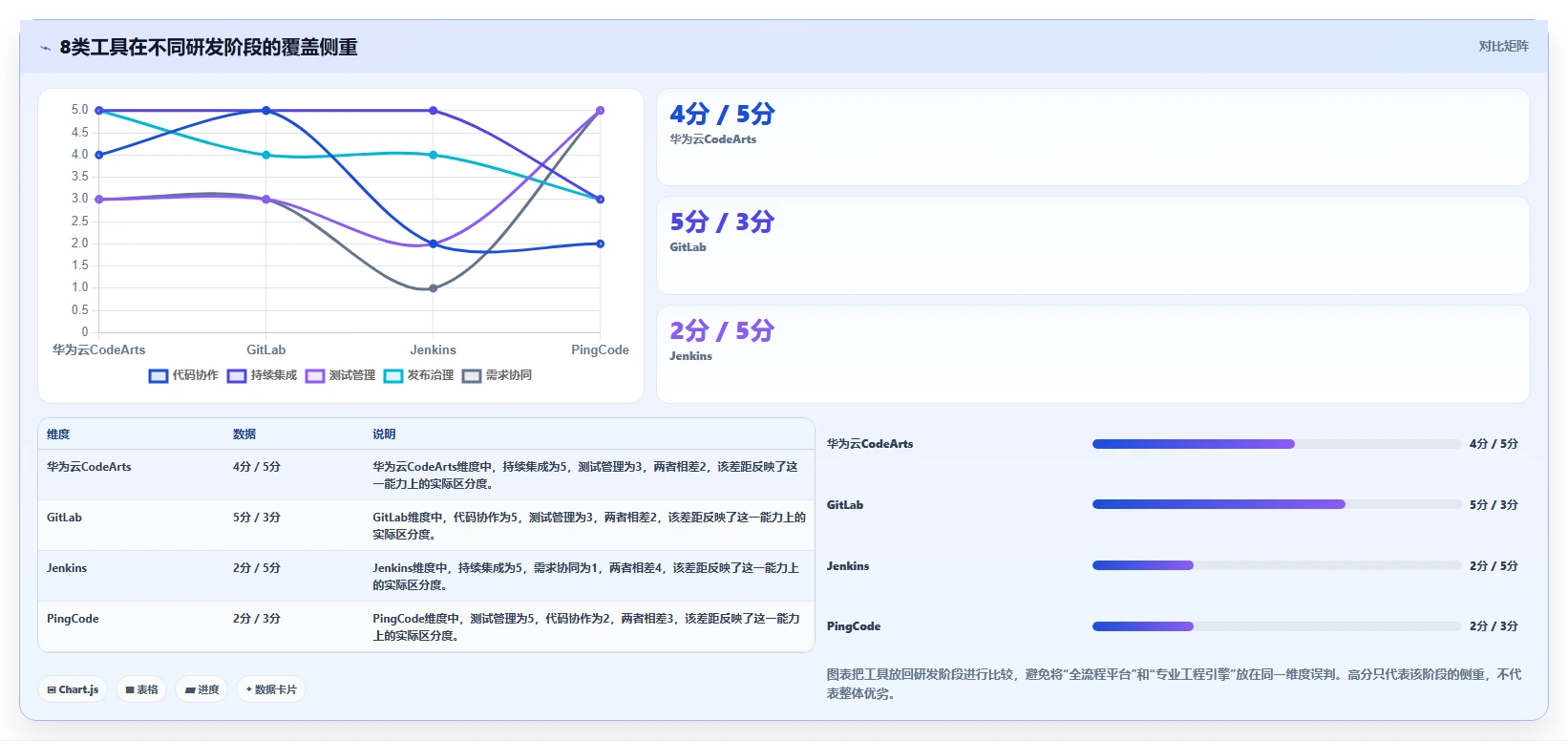Click the Jenkins x-axis label on chart
This screenshot has height=741, width=1568.
coord(433,350)
